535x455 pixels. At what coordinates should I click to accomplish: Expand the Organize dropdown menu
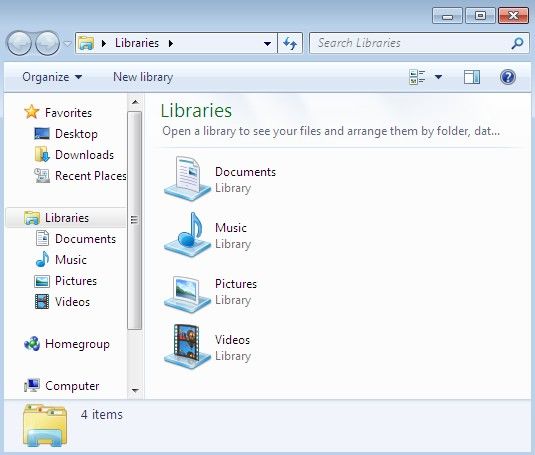52,77
